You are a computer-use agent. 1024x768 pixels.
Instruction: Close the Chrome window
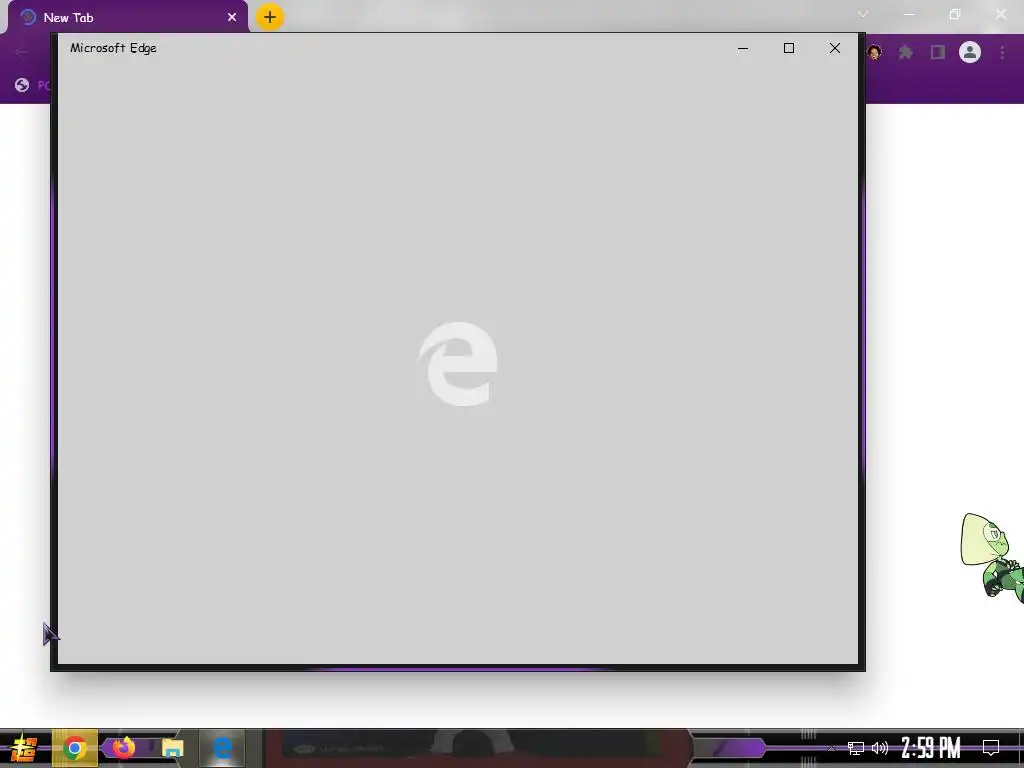point(1000,14)
